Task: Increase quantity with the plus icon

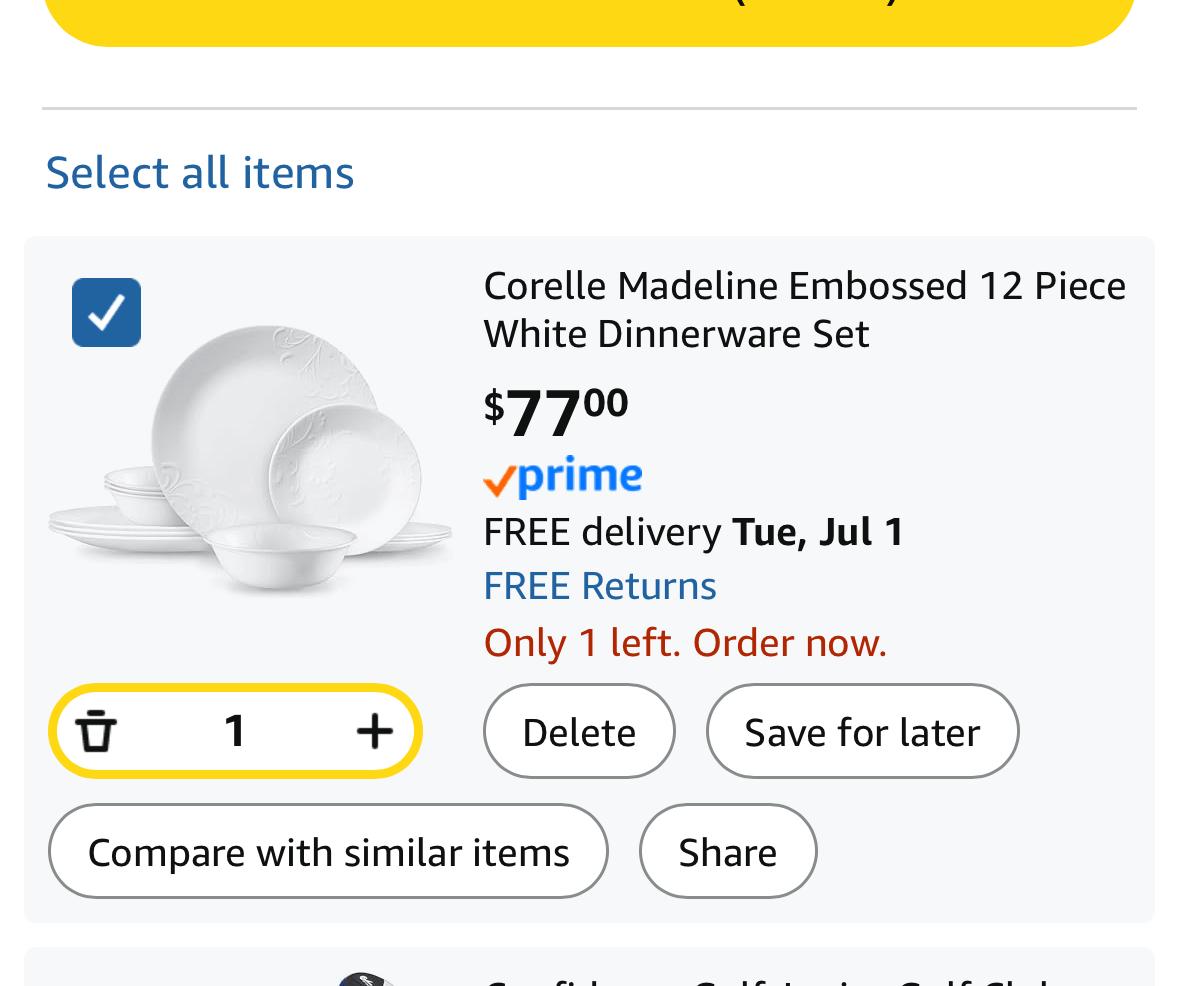Action: [x=374, y=731]
